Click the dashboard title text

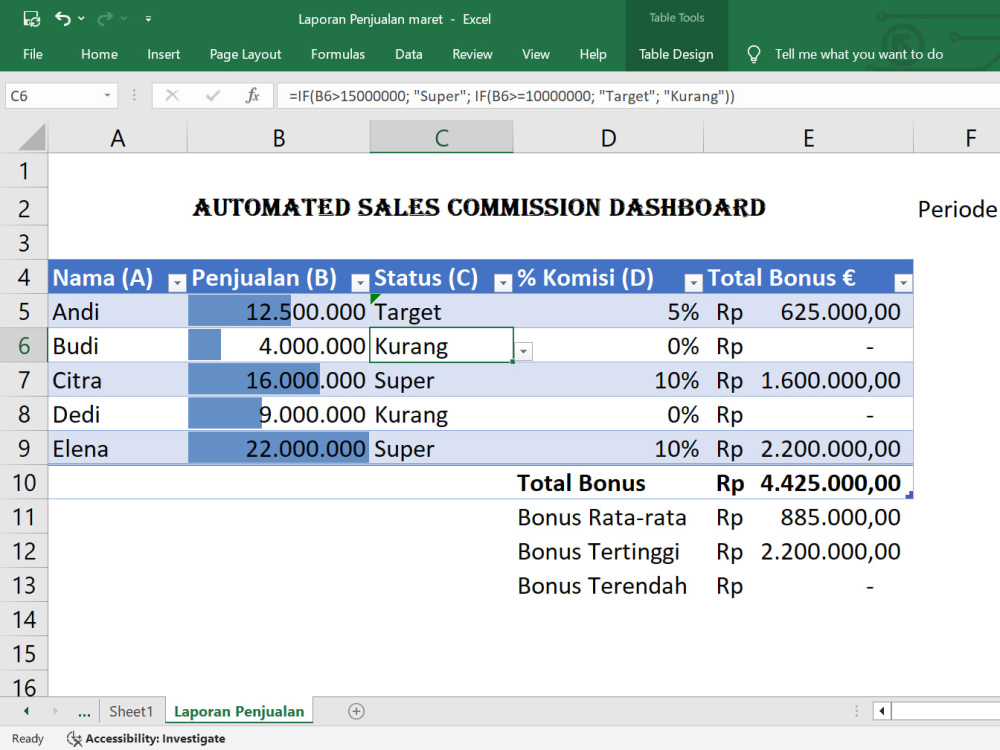(479, 207)
